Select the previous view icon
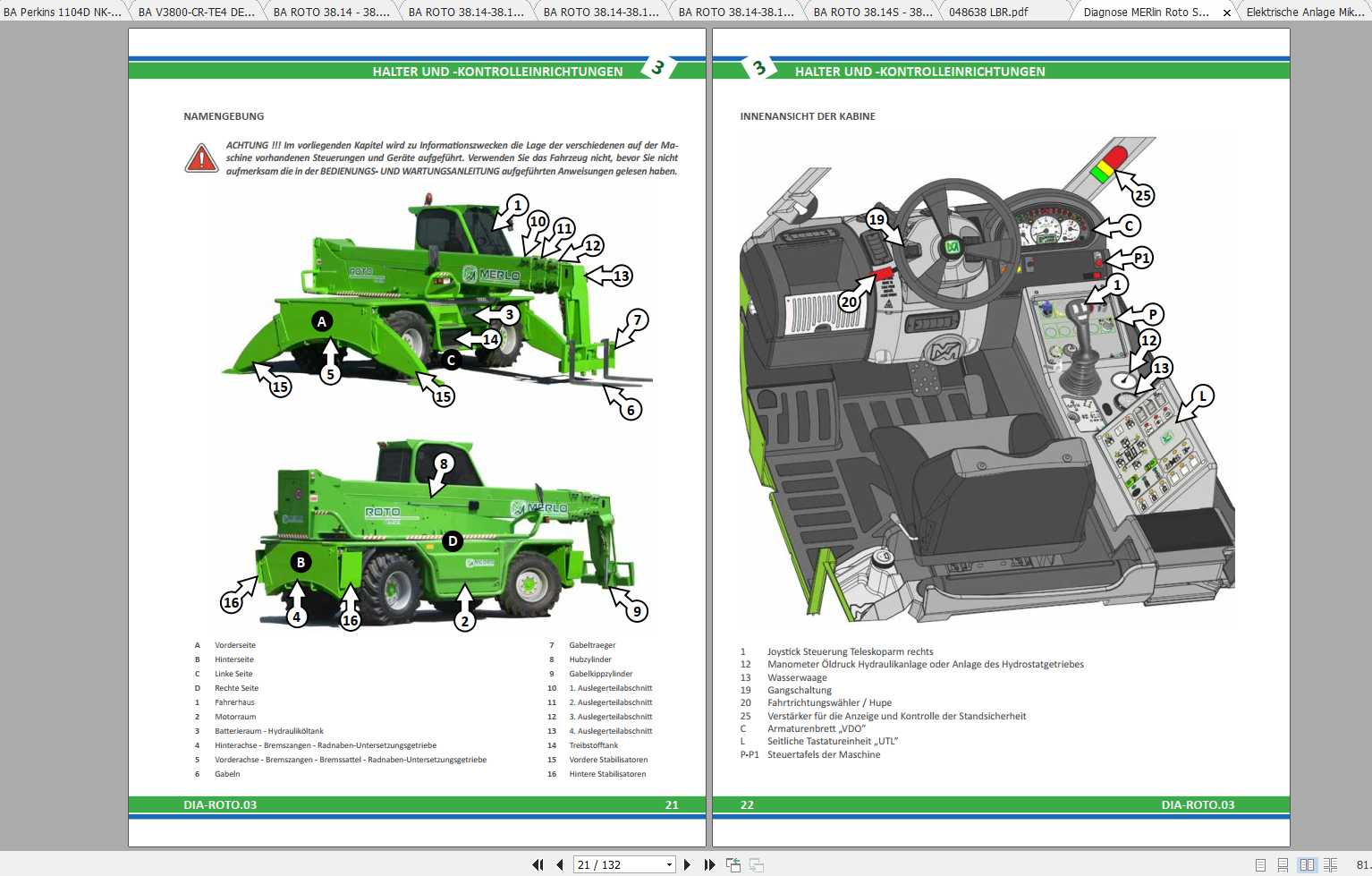 [x=733, y=864]
